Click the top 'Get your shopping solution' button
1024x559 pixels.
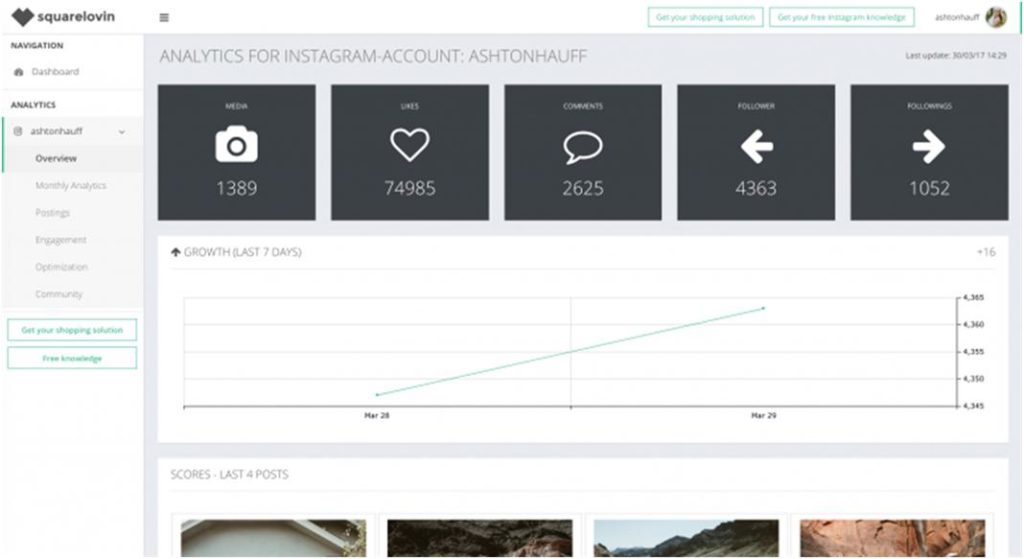click(705, 18)
